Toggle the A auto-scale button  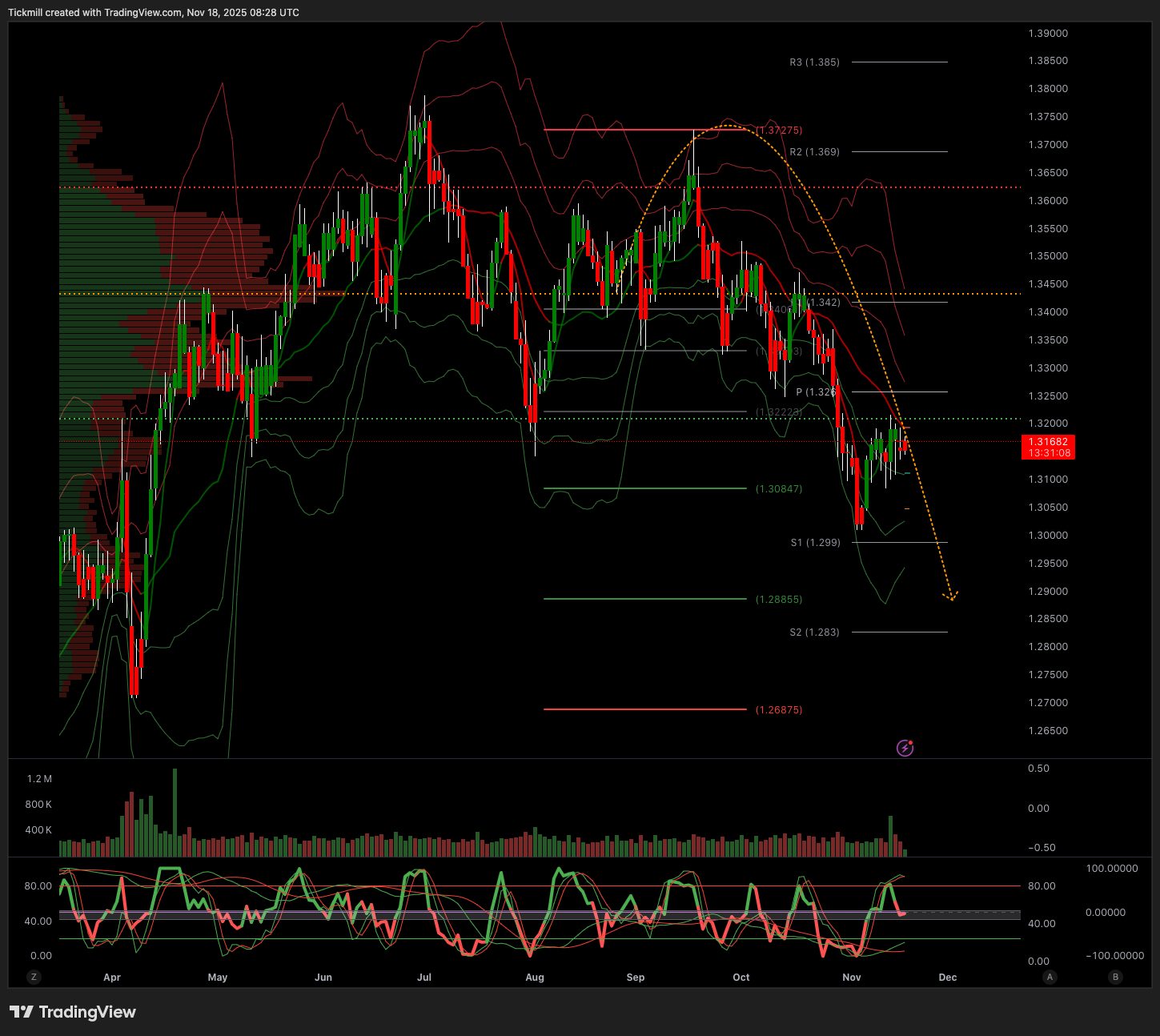[1050, 977]
